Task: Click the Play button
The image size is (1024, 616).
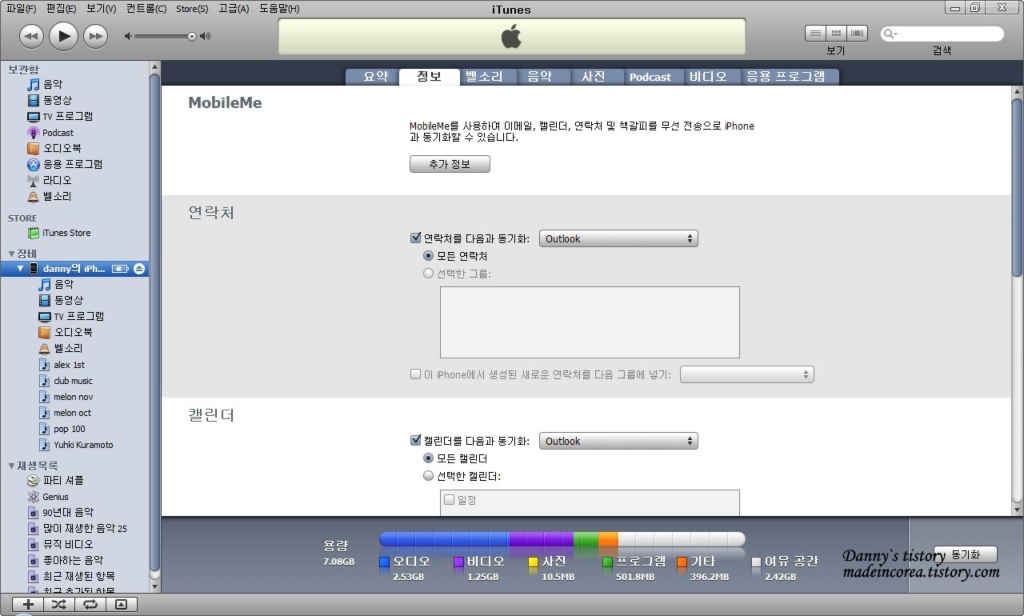Action: tap(63, 36)
